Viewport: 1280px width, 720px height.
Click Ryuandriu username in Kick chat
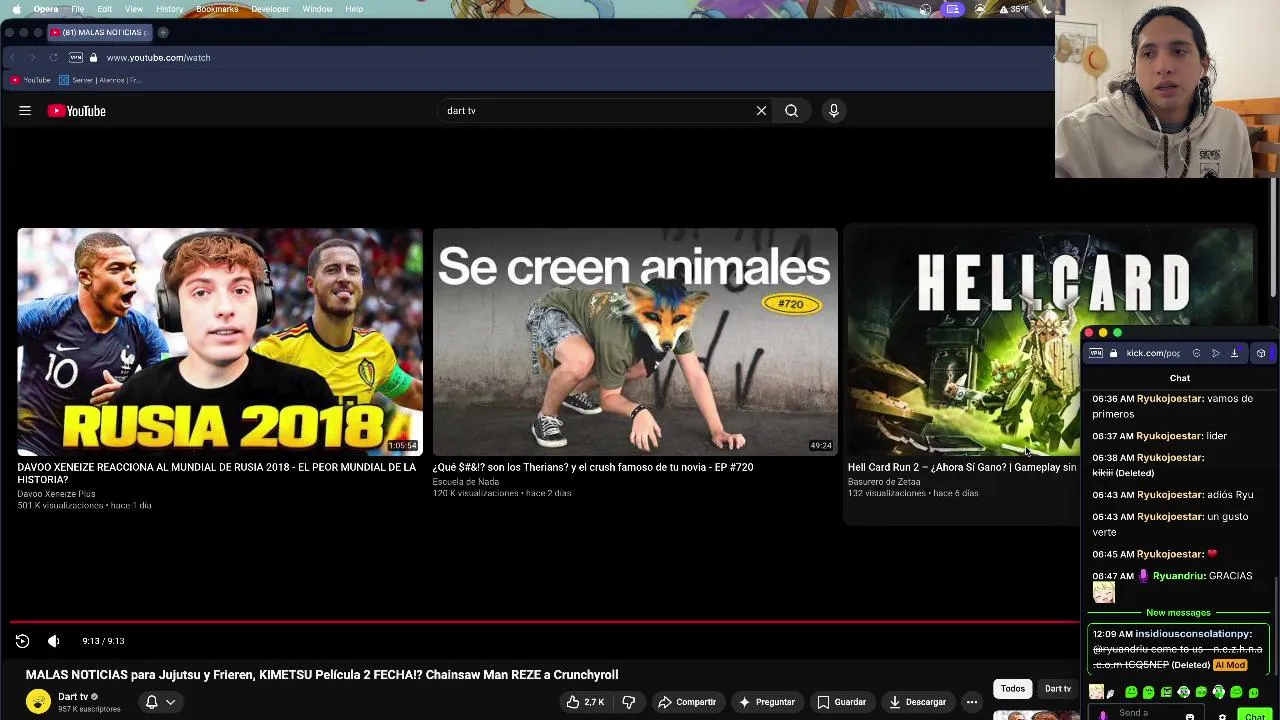pos(1179,576)
